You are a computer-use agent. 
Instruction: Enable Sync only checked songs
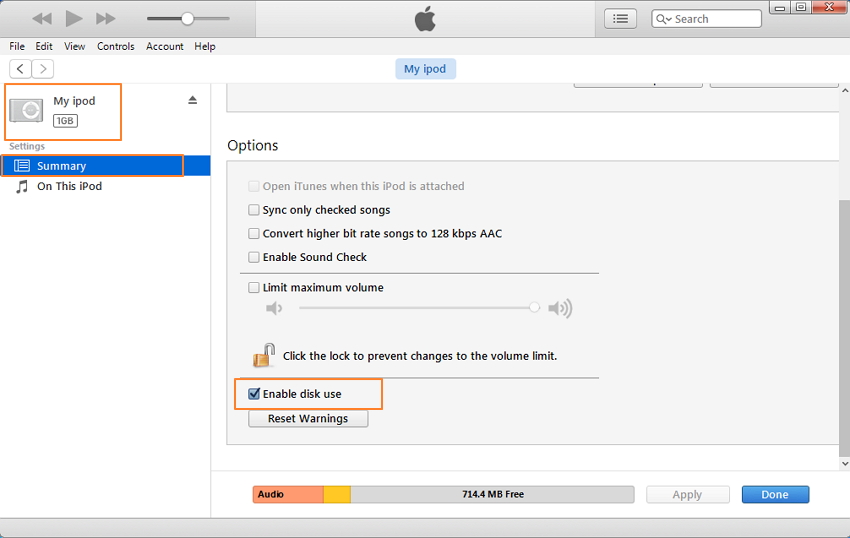point(254,210)
